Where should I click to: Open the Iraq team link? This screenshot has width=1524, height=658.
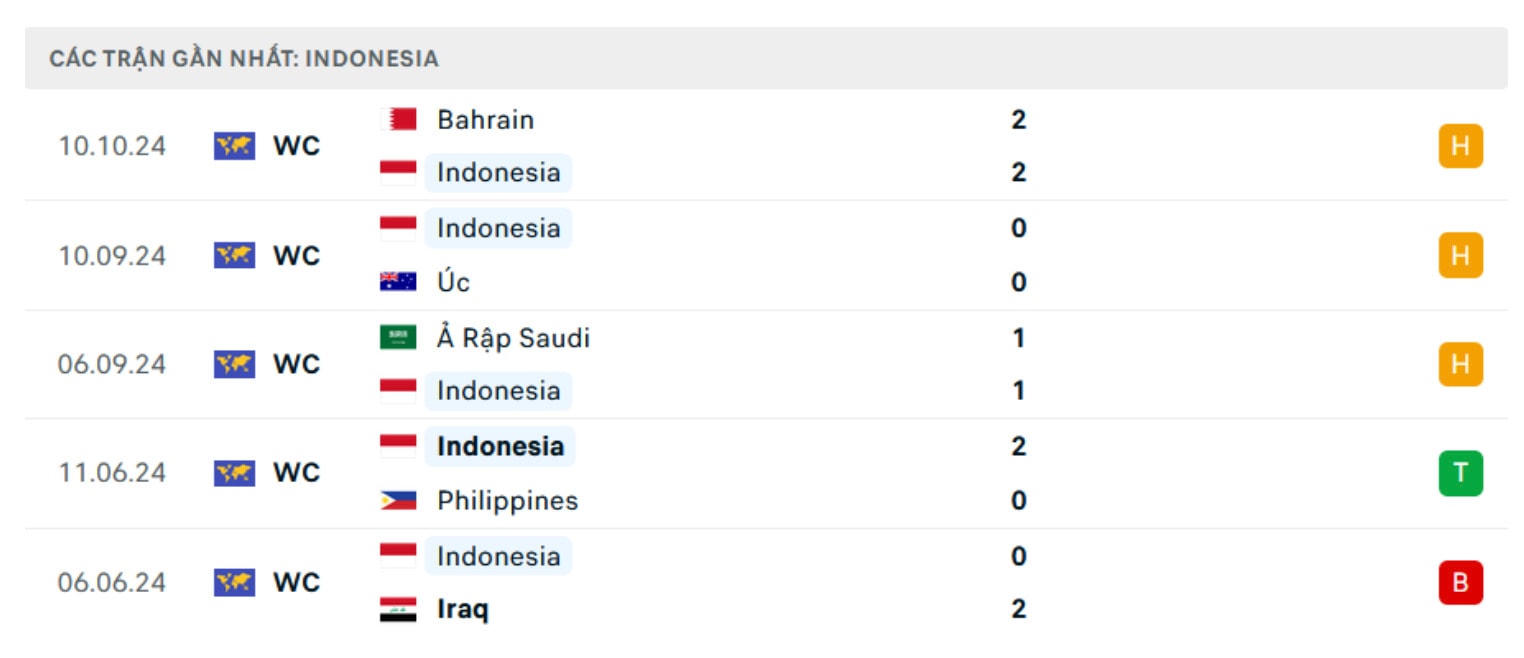[x=463, y=609]
